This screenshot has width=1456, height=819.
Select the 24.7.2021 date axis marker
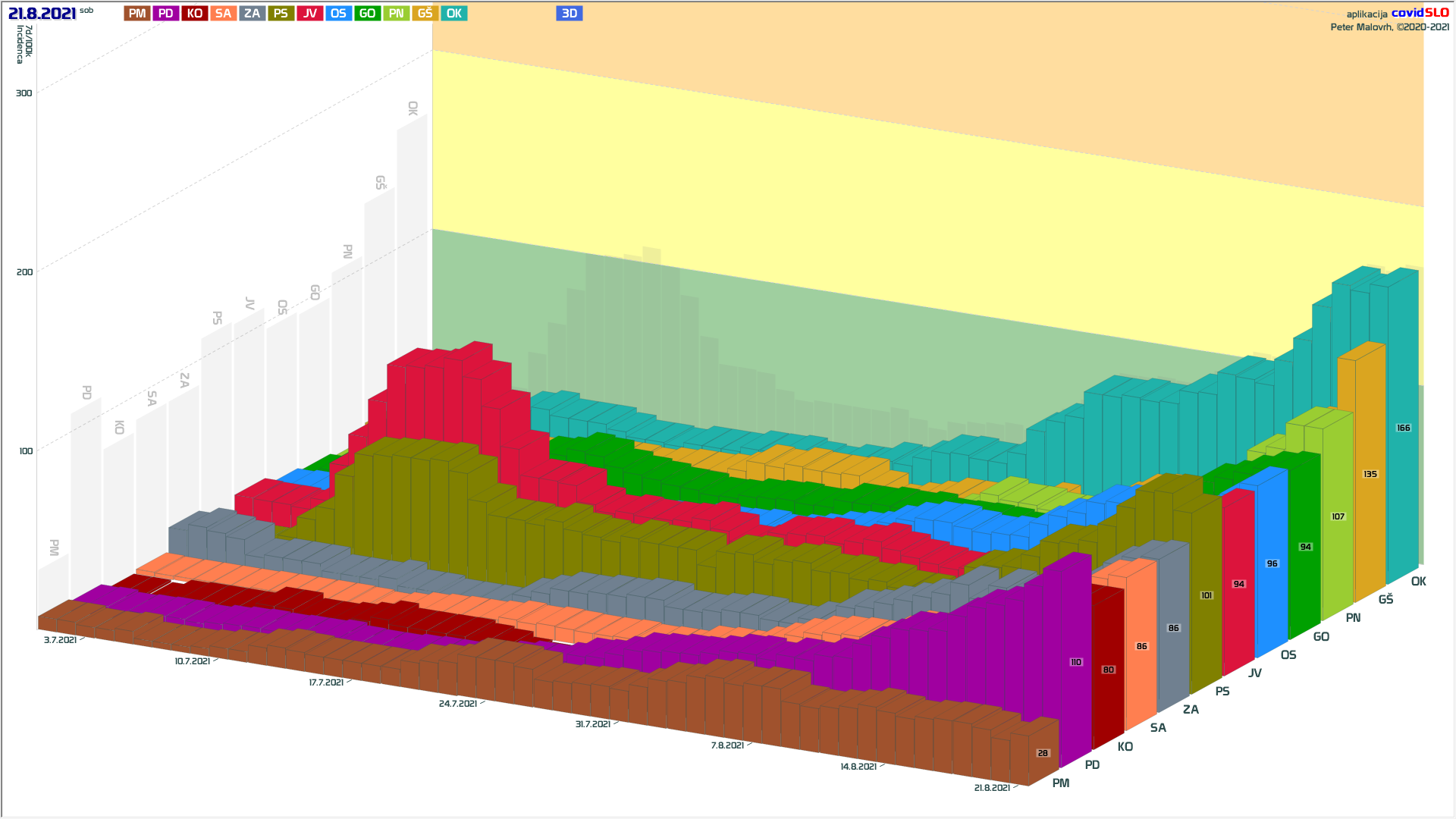[457, 704]
